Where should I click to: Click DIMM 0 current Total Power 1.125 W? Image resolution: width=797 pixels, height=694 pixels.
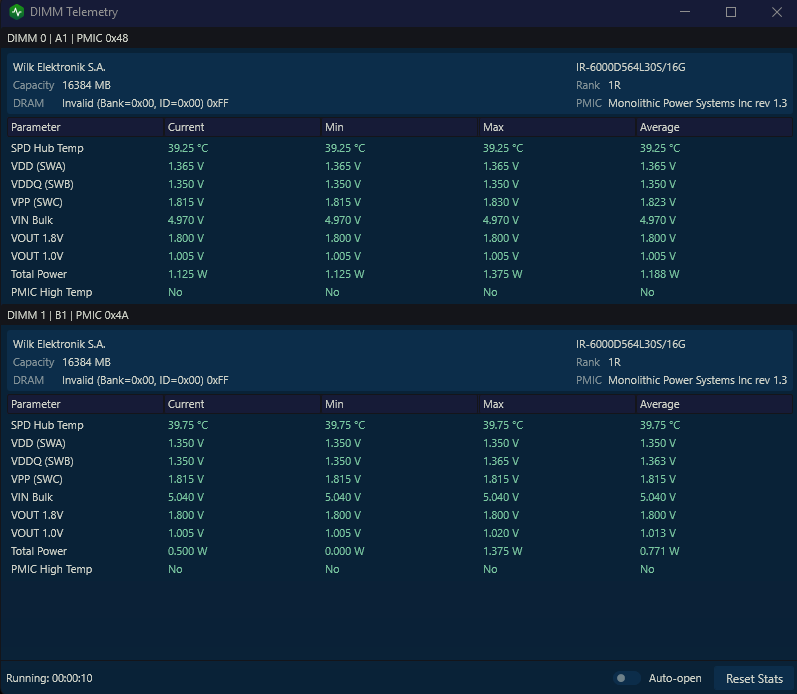click(188, 274)
